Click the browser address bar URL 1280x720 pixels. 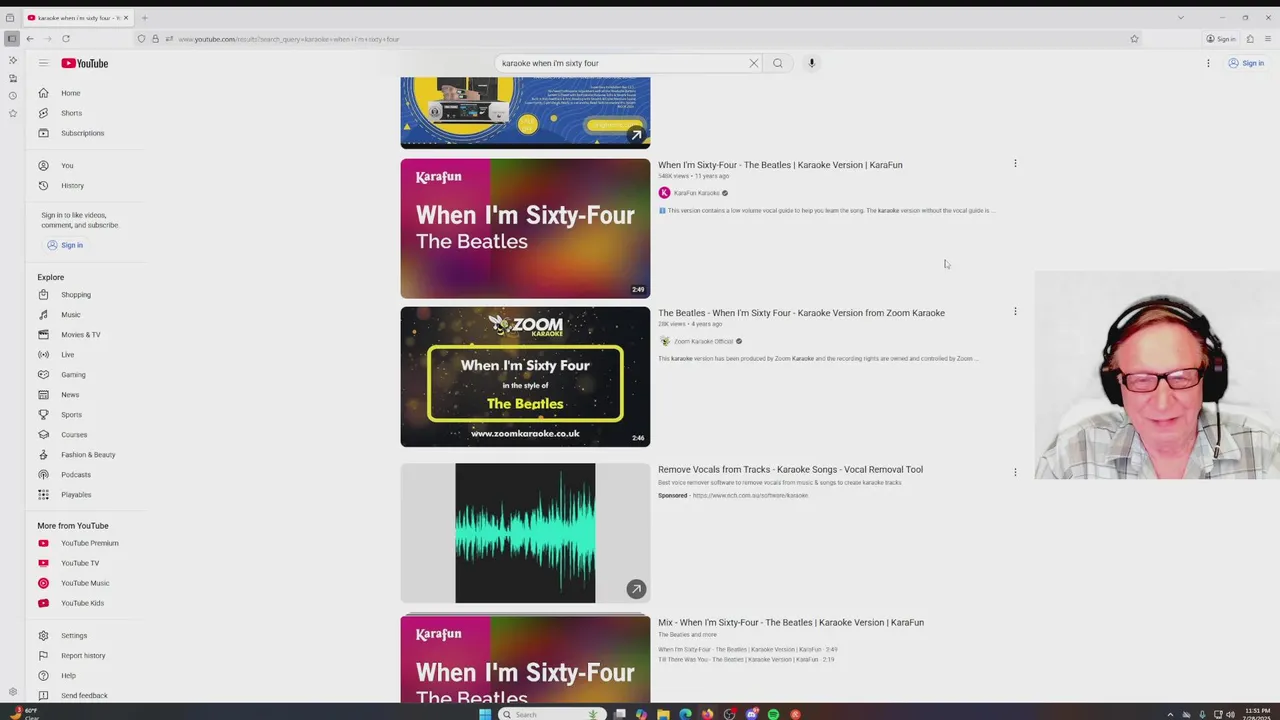tap(289, 39)
